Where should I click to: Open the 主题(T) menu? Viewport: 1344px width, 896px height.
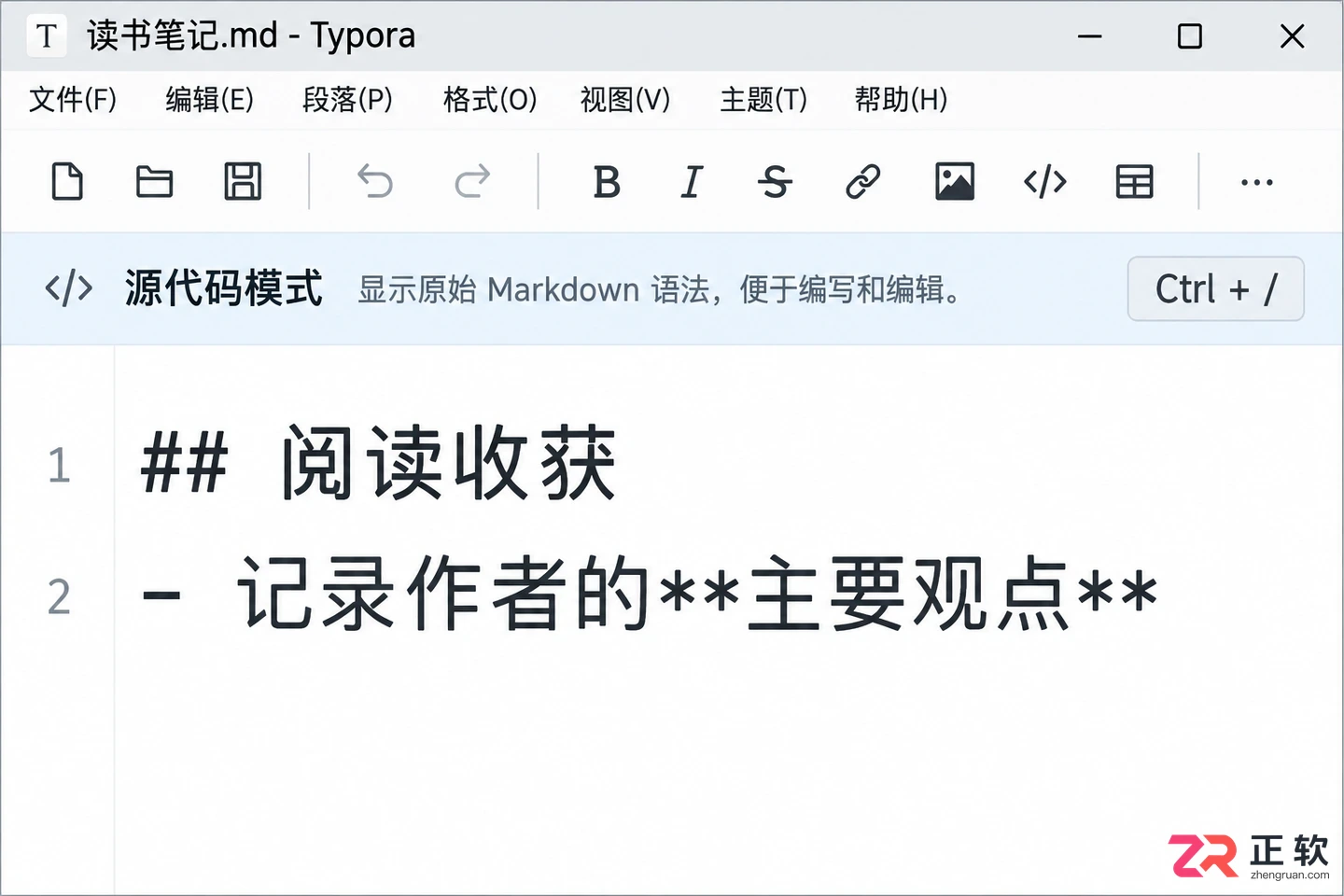point(763,99)
